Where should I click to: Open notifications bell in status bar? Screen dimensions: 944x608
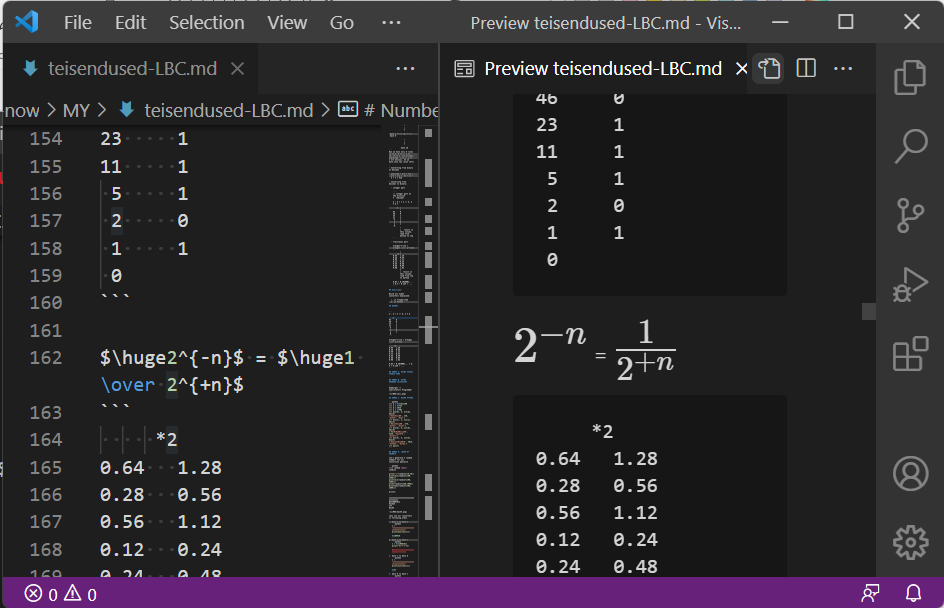pyautogui.click(x=913, y=594)
